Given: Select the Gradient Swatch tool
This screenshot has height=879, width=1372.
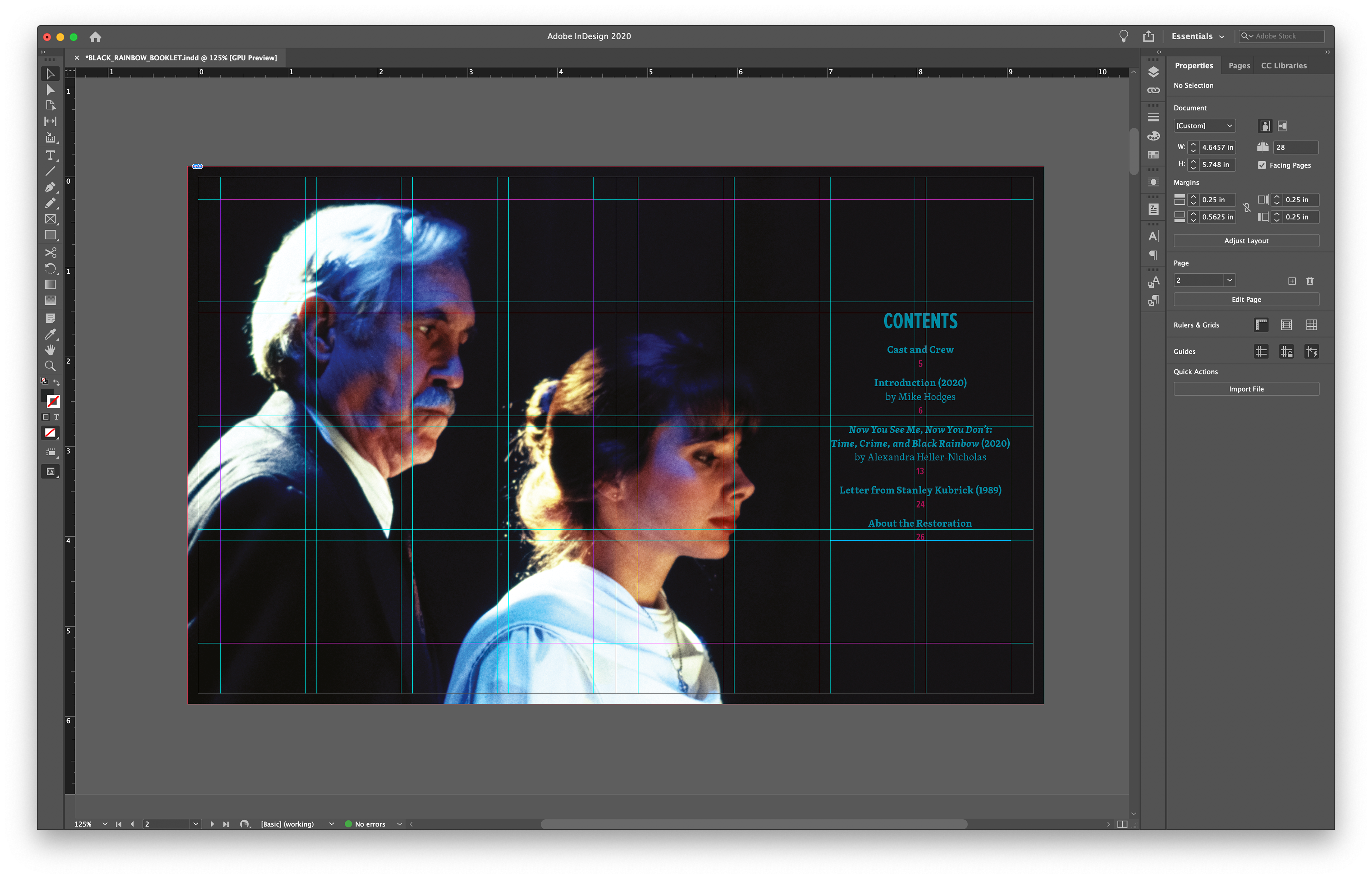Looking at the screenshot, I should [50, 284].
